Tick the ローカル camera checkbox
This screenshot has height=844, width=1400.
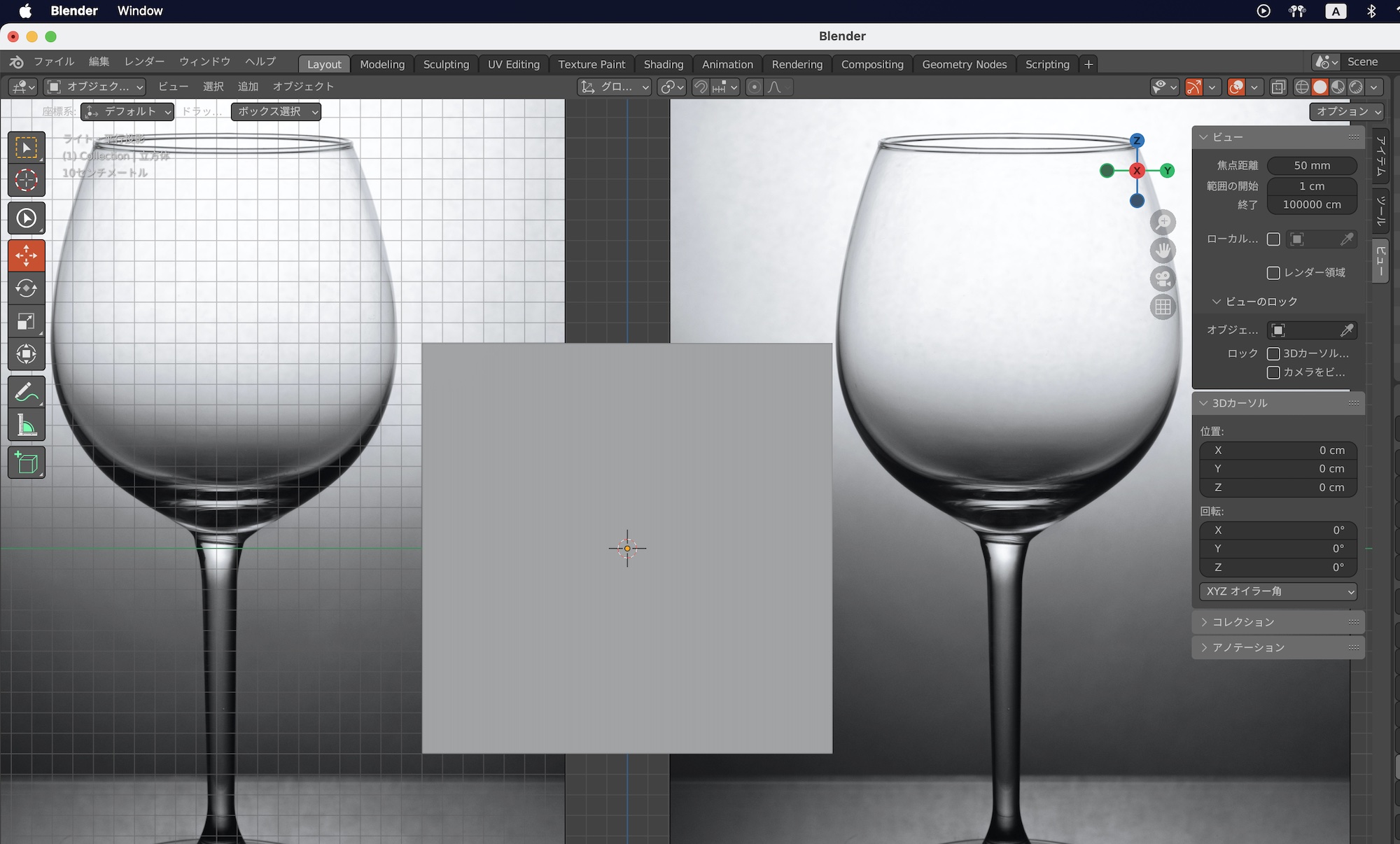tap(1273, 239)
